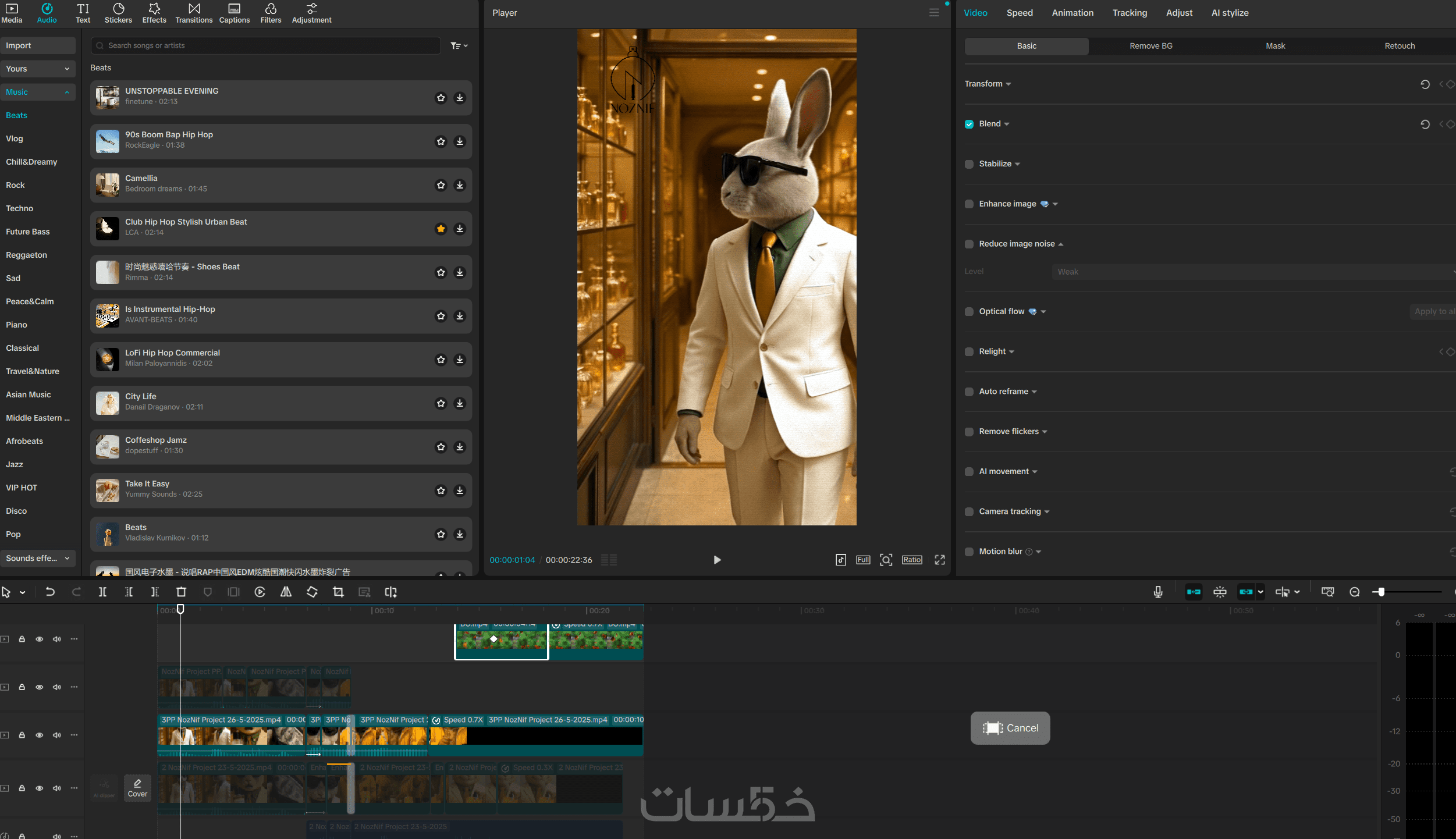Click the Cancel button
1456x839 pixels.
(1010, 728)
